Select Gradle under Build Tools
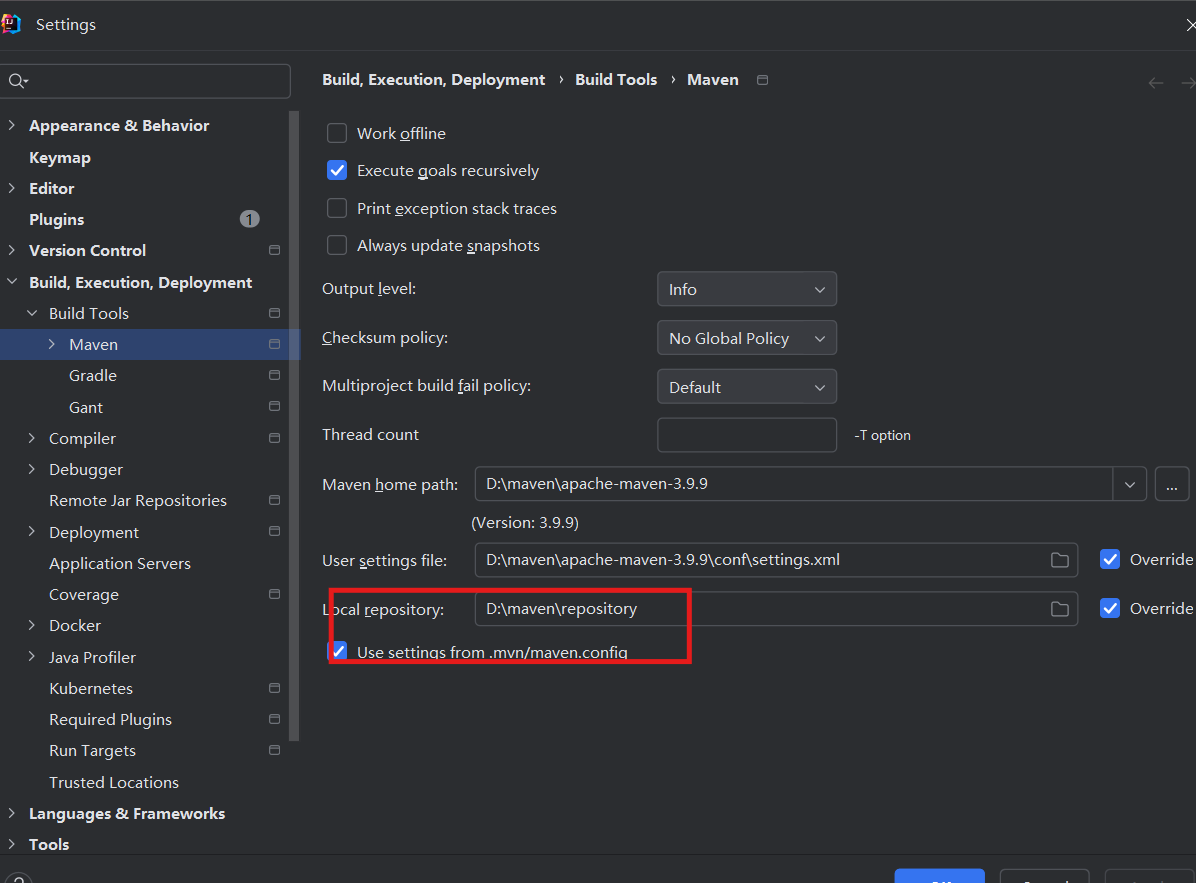This screenshot has height=883, width=1196. (x=93, y=375)
